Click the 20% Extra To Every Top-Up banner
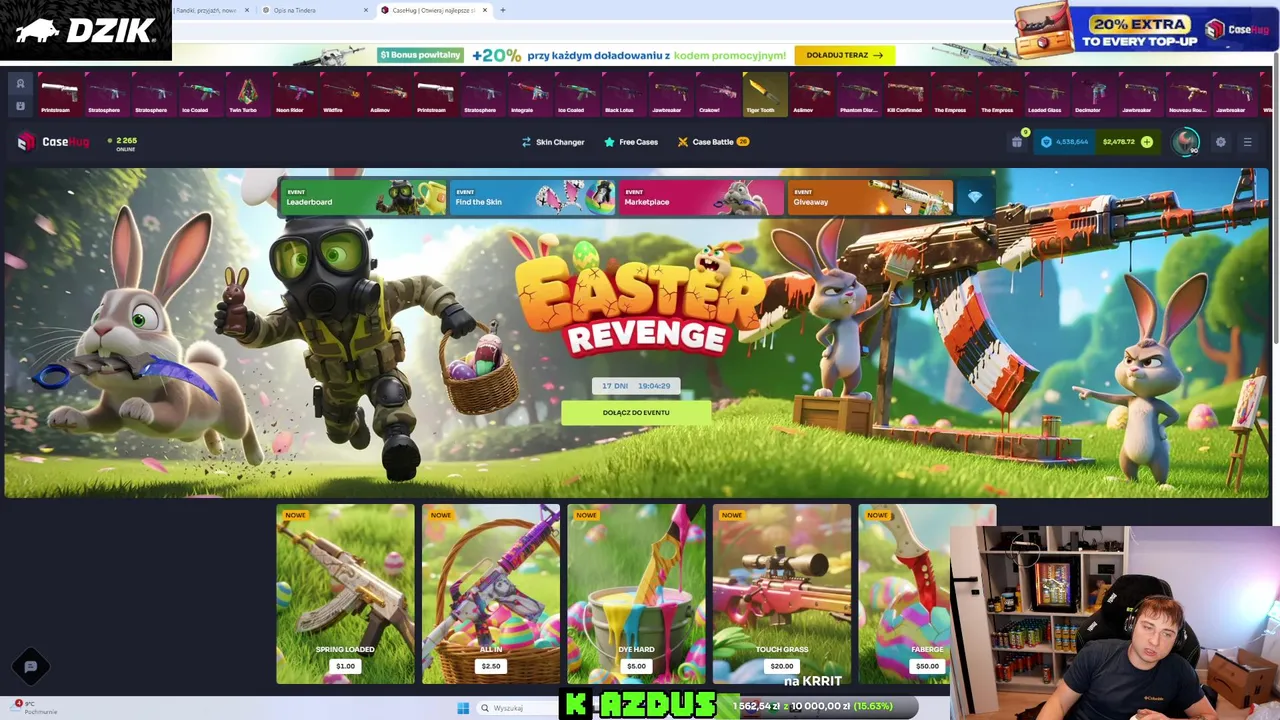The image size is (1280, 720). tap(1145, 30)
